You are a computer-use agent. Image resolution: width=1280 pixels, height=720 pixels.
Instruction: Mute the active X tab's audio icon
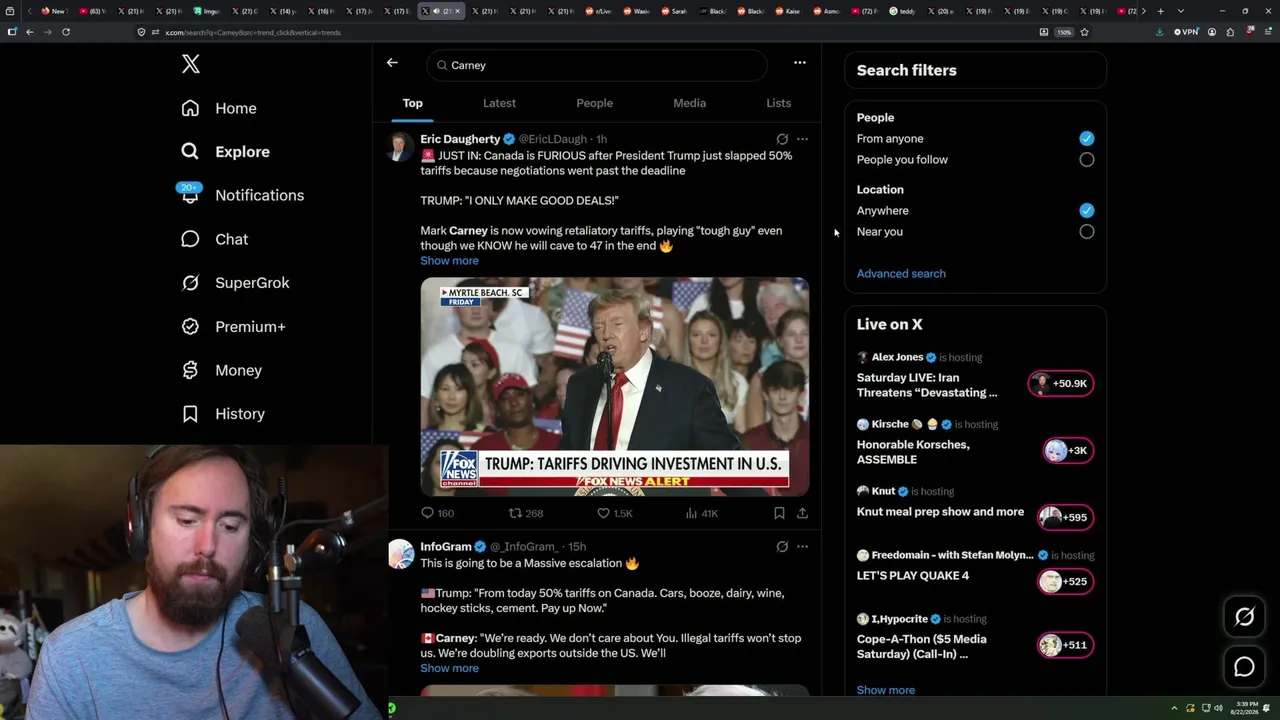point(435,11)
